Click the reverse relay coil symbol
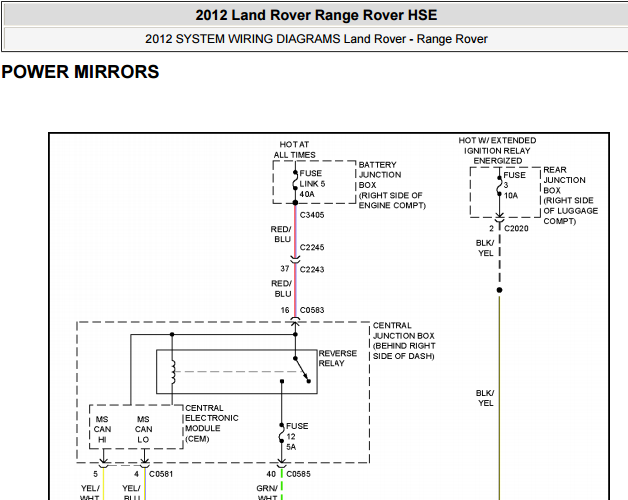Viewport: 628px width, 500px height. 173,372
